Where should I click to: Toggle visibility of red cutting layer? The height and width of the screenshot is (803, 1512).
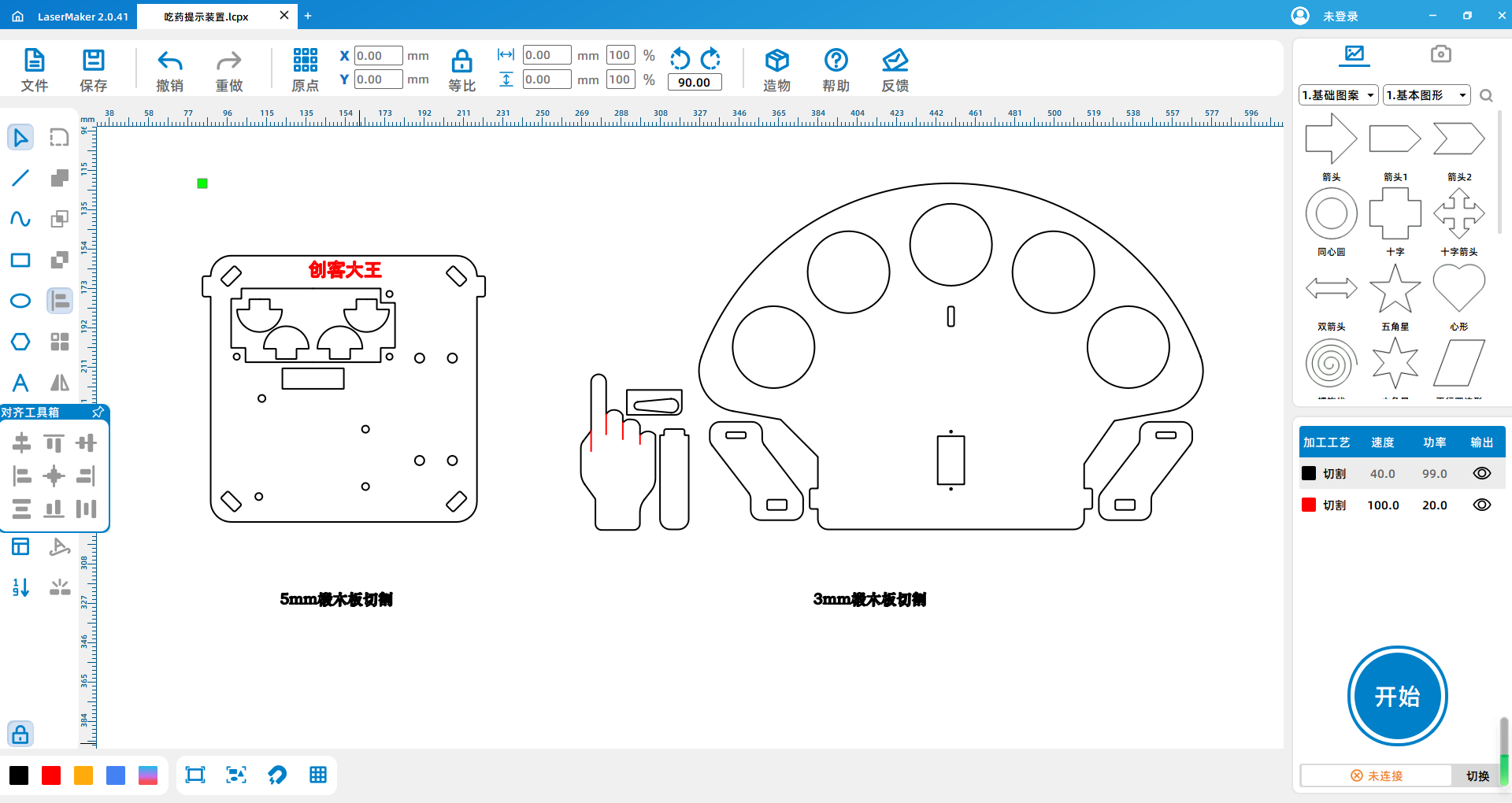1481,505
